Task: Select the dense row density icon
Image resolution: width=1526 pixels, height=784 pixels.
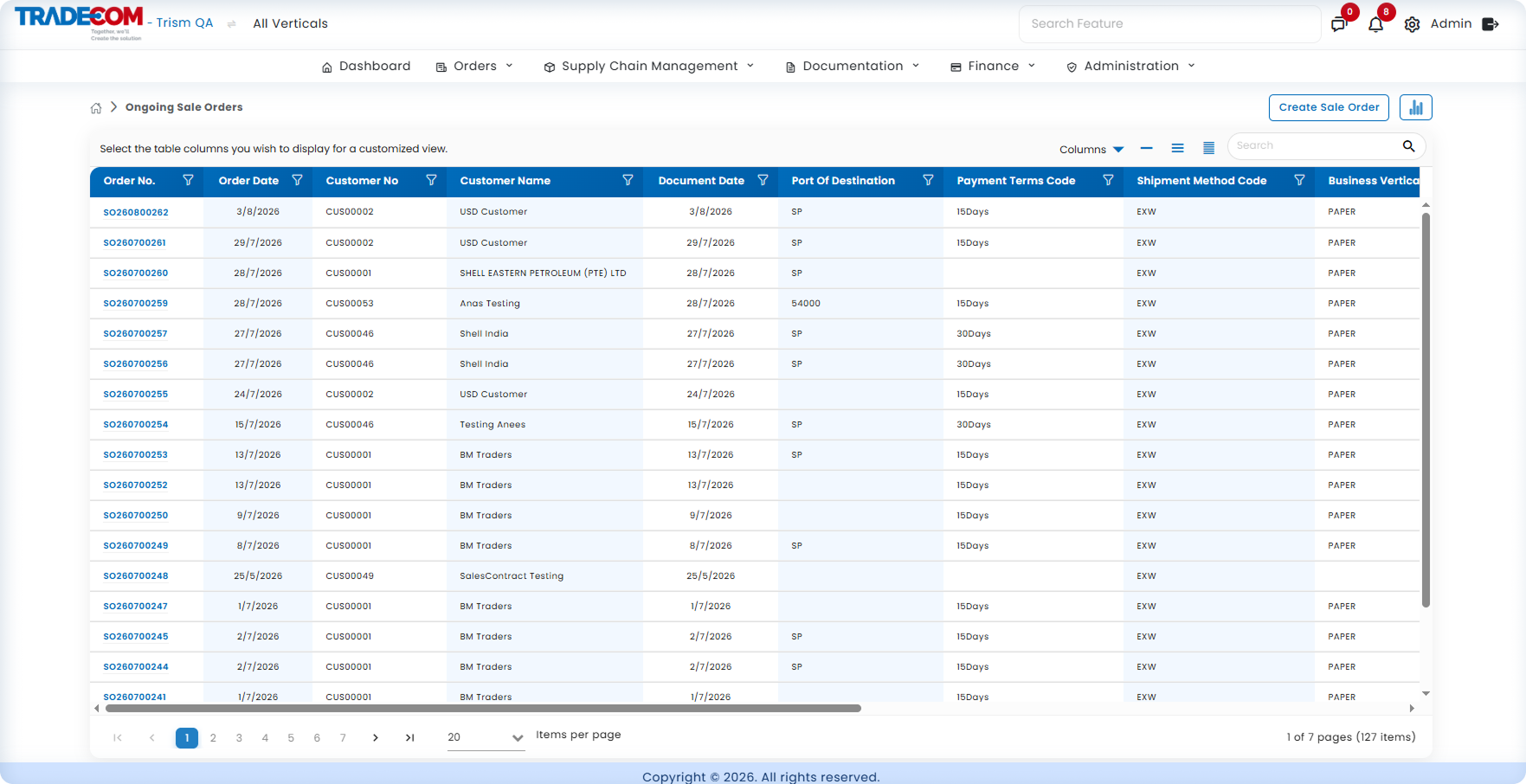Action: [1209, 148]
